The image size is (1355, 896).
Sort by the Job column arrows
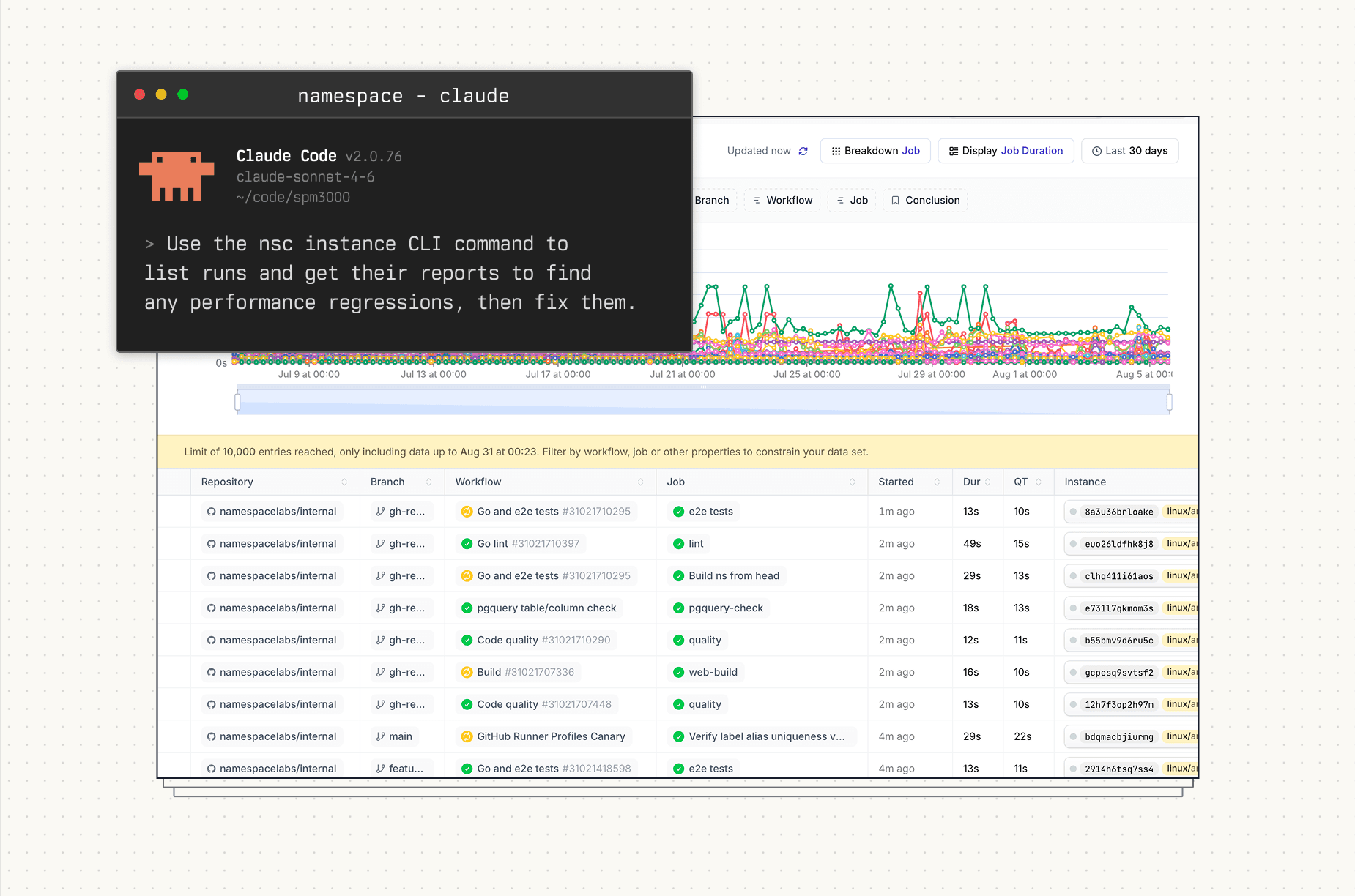tap(852, 482)
